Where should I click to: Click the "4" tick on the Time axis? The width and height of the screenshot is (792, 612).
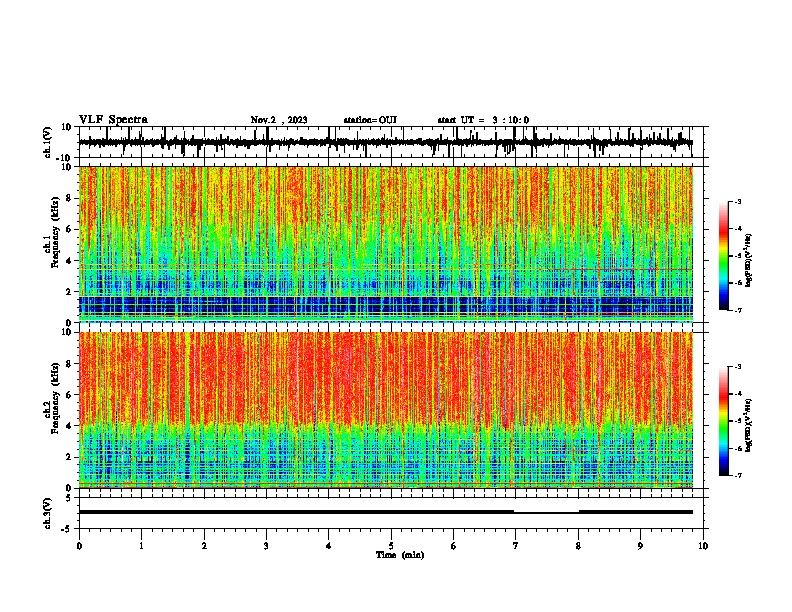coord(329,546)
